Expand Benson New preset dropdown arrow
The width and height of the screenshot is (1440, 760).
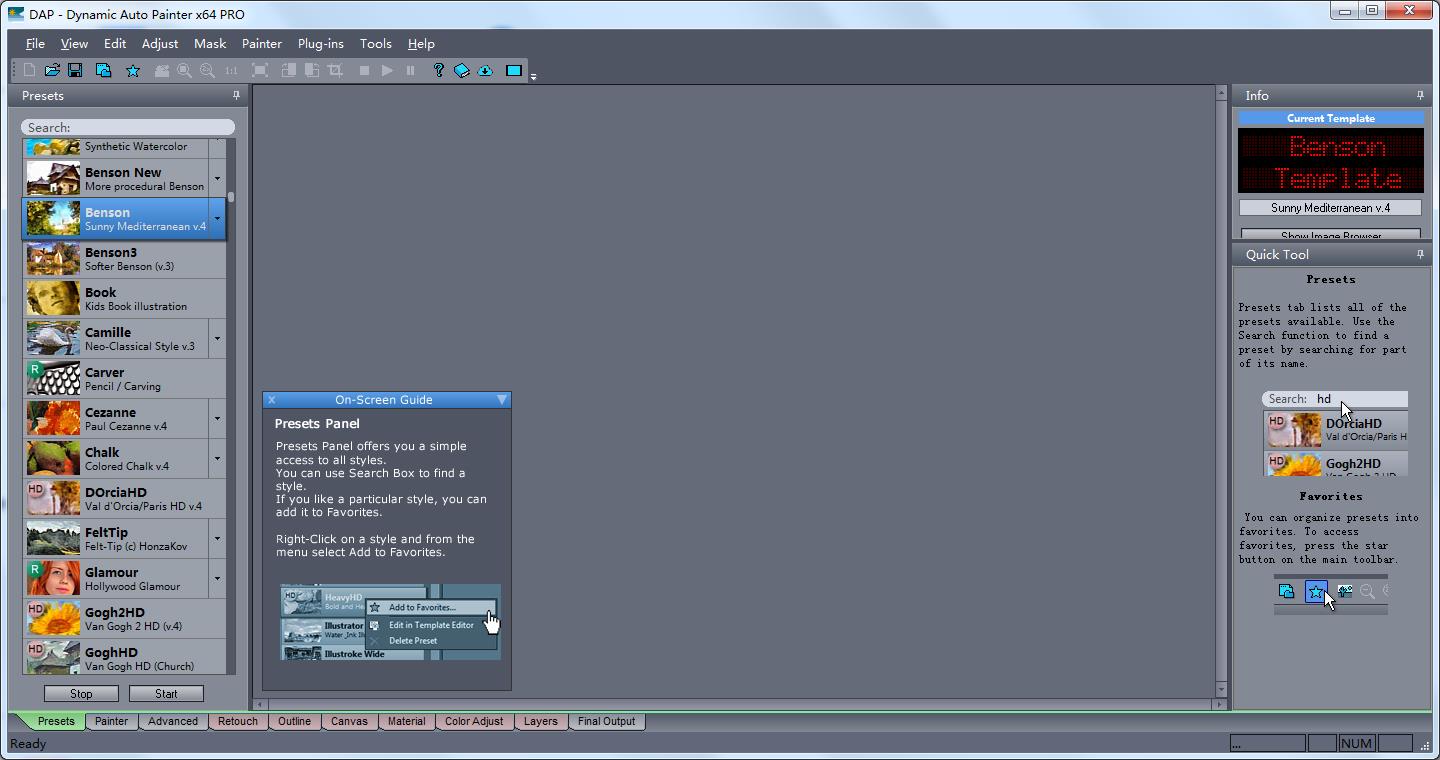(217, 179)
